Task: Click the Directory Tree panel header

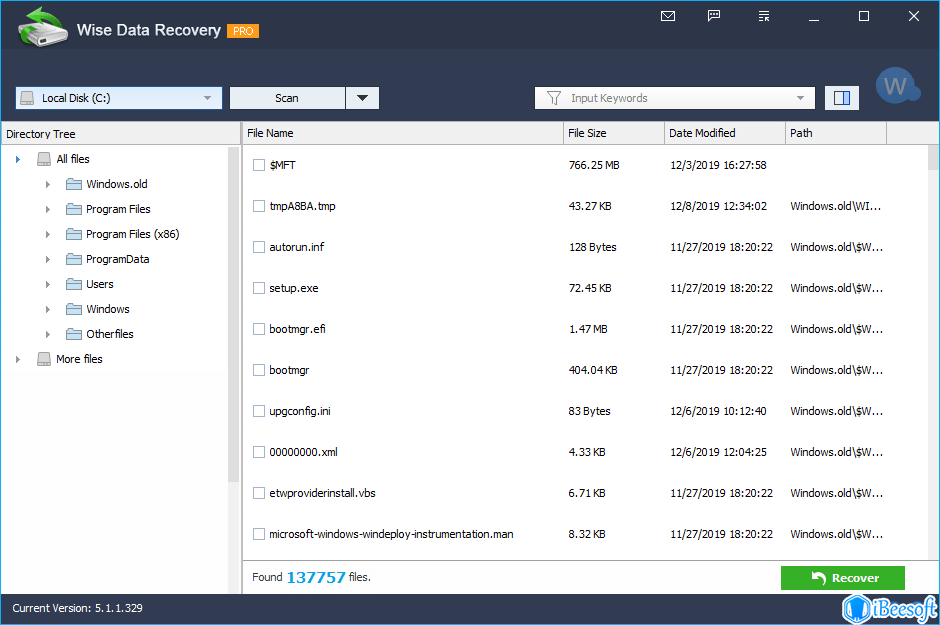Action: (x=120, y=134)
